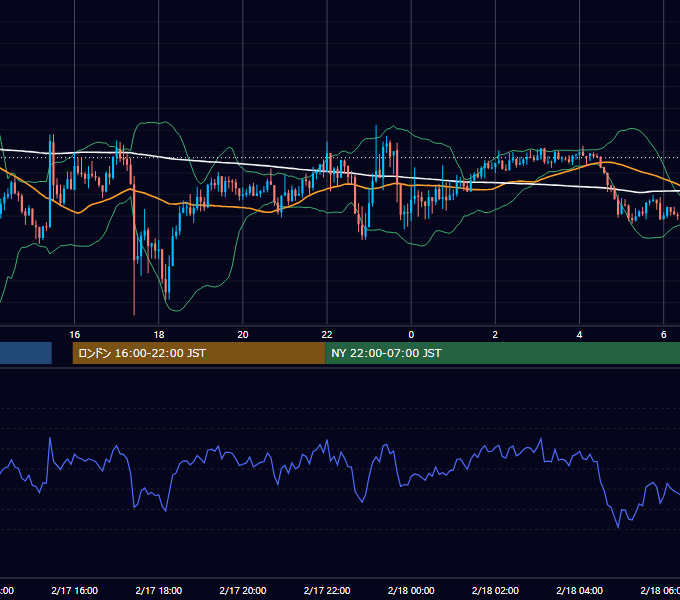680x600 pixels.
Task: Click the 2/17 18:00 time axis label
Action: click(x=159, y=590)
